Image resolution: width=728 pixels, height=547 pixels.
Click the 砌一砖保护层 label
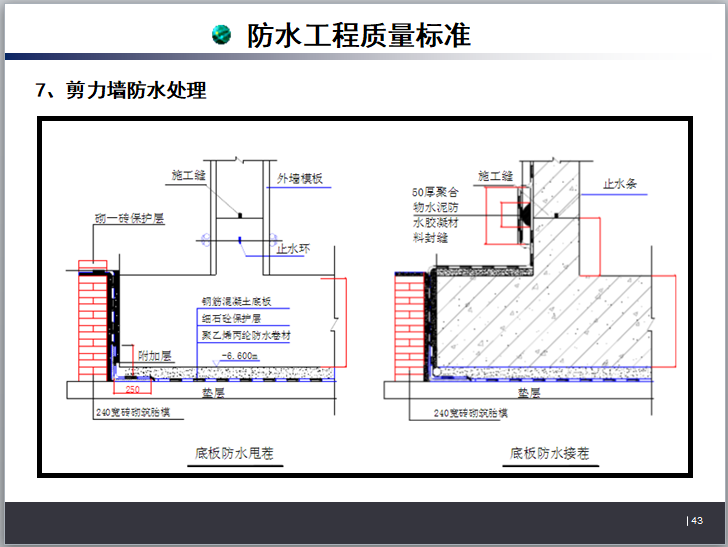[126, 219]
